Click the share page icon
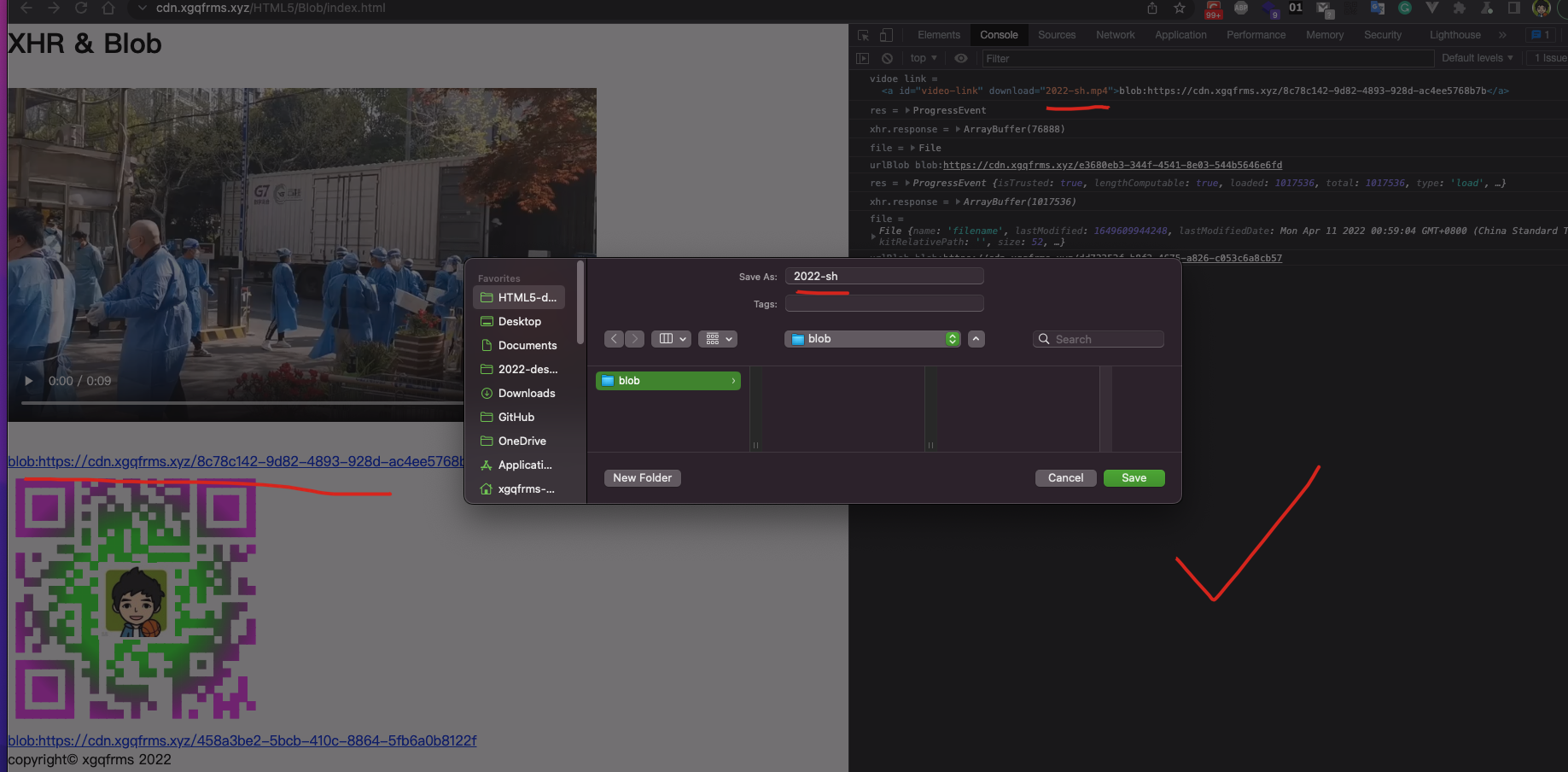 pos(1152,8)
